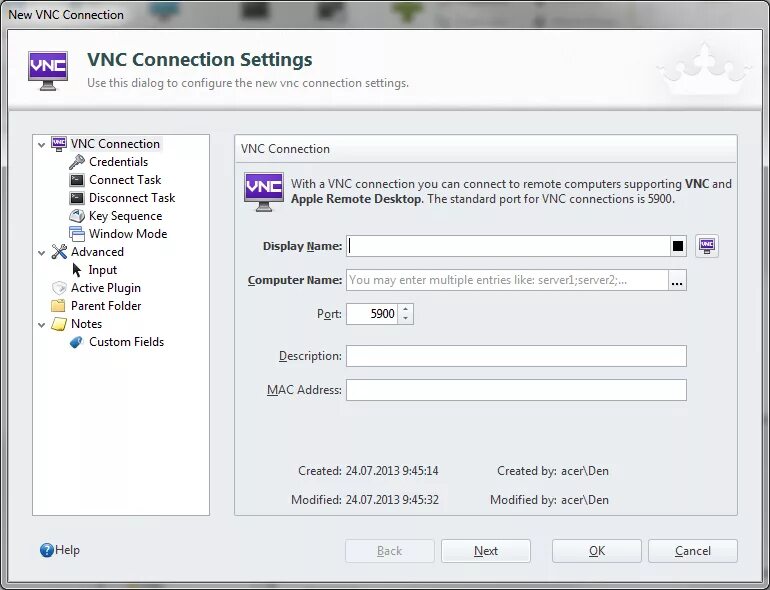Viewport: 770px width, 590px height.
Task: Click the large VNC logo in the header
Action: coord(48,71)
